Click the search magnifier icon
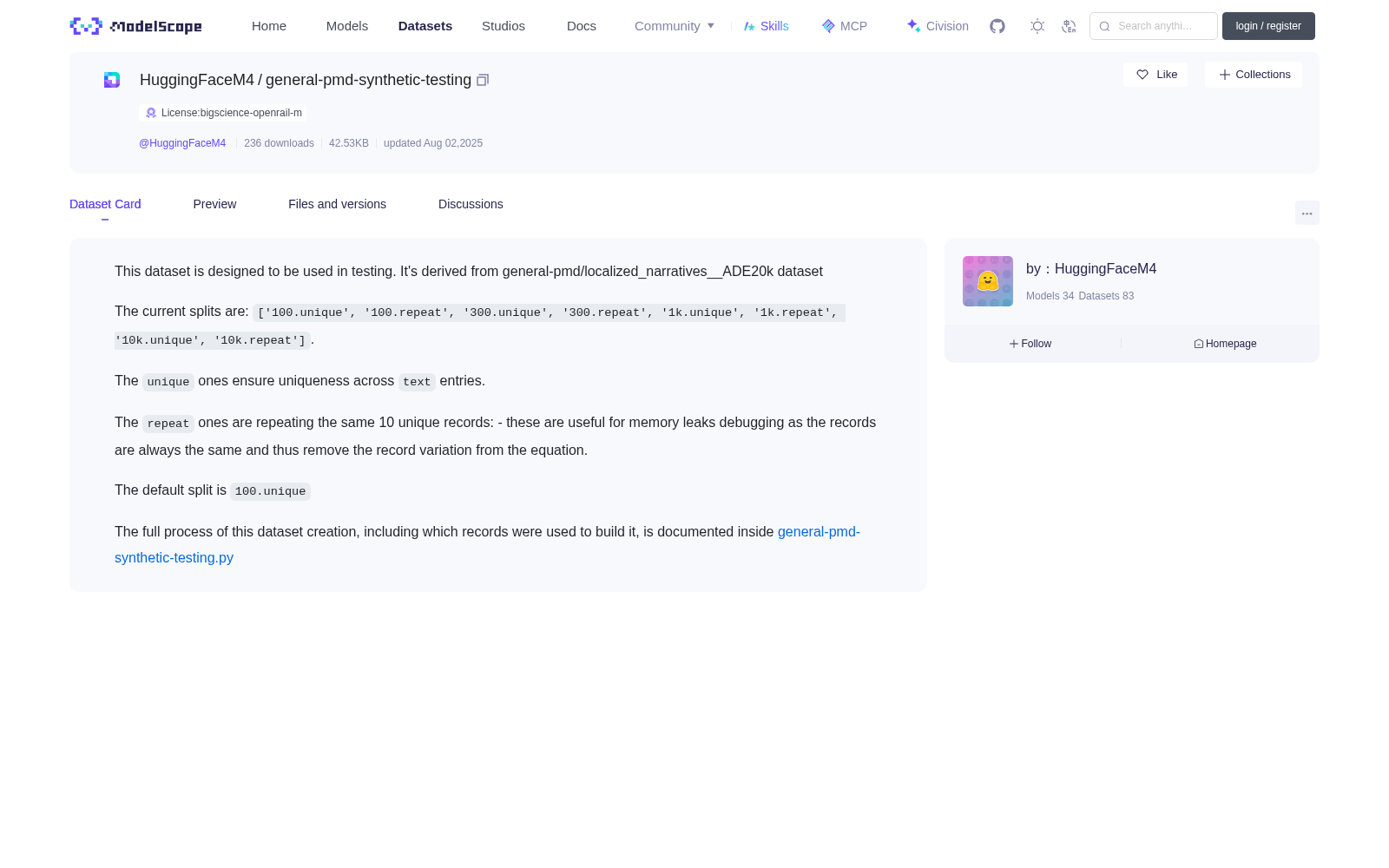The height and width of the screenshot is (868, 1389). 1104,26
